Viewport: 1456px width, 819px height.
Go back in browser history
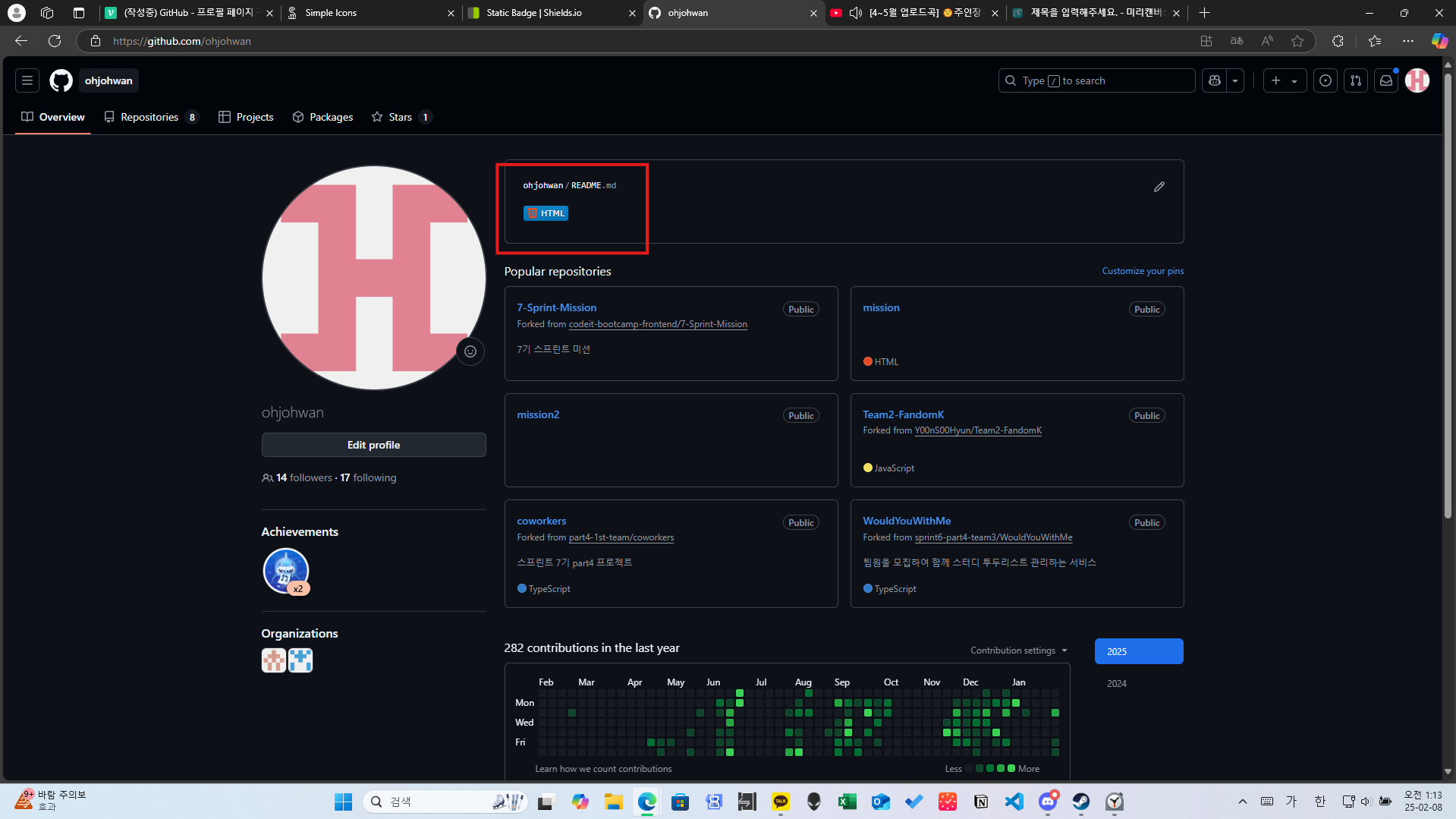tap(21, 41)
